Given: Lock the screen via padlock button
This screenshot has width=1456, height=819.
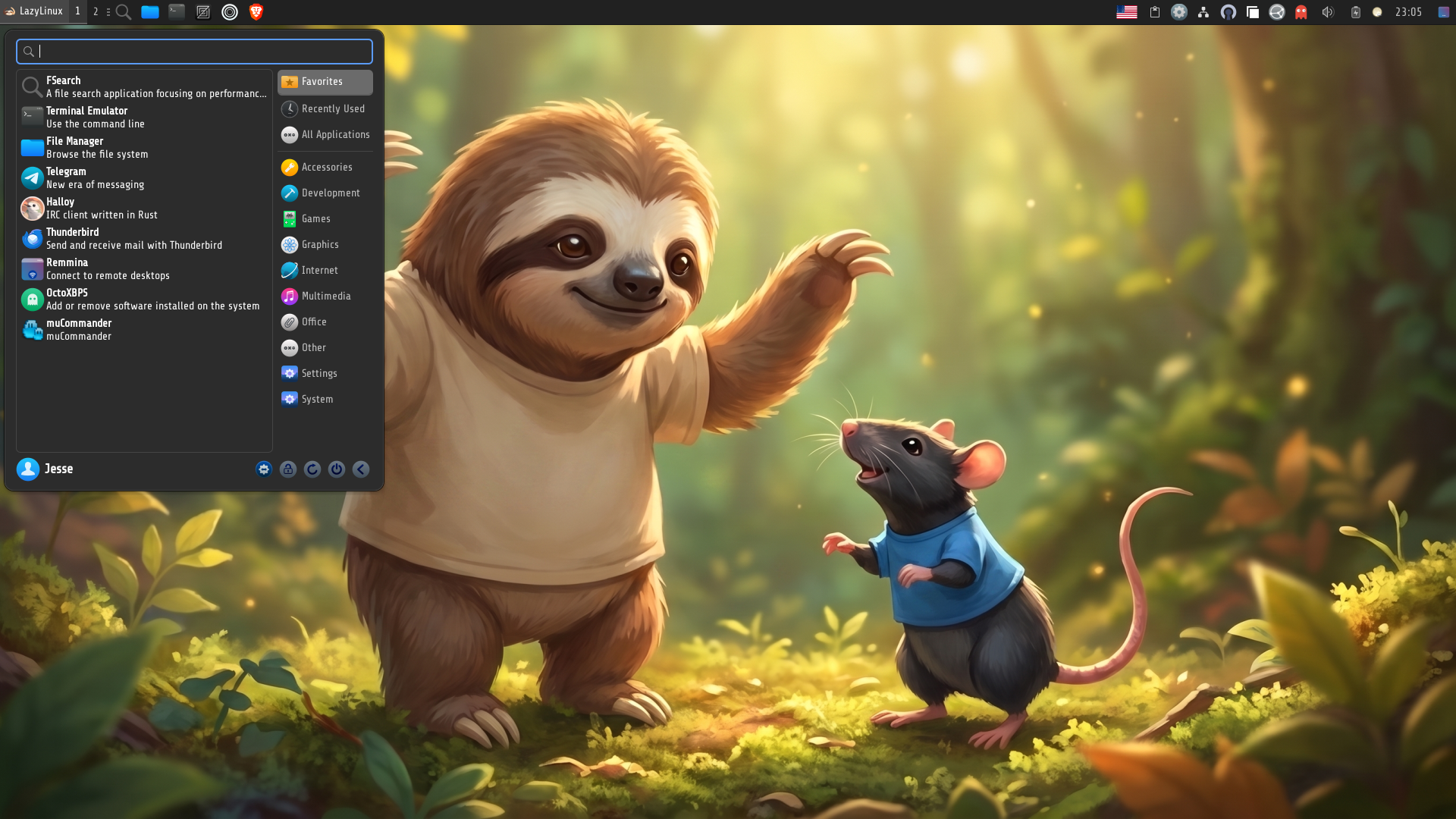Looking at the screenshot, I should pos(288,469).
